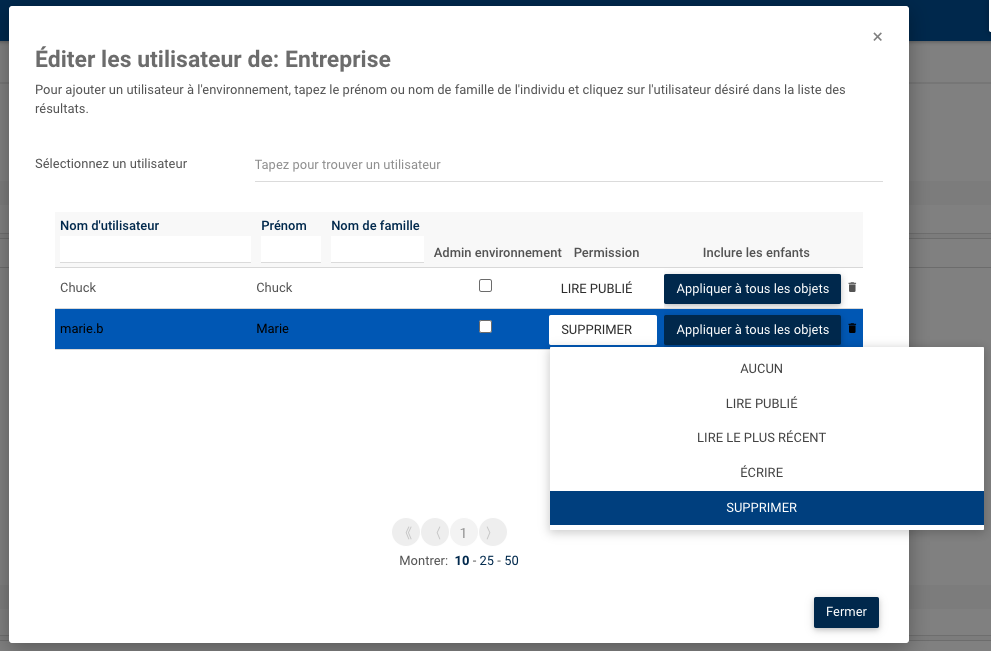Choose ÉCRIRE permission option
This screenshot has height=651, width=991.
click(x=761, y=473)
